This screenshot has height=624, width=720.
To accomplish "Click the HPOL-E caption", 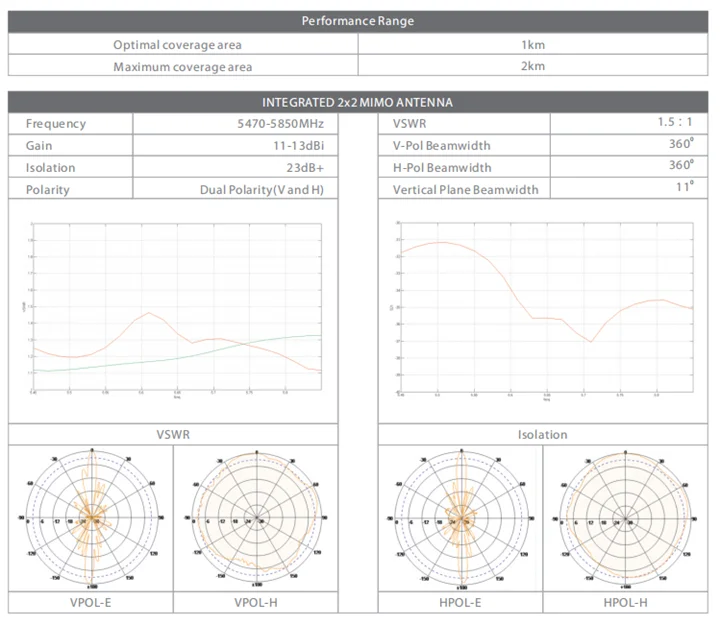I will coord(460,602).
